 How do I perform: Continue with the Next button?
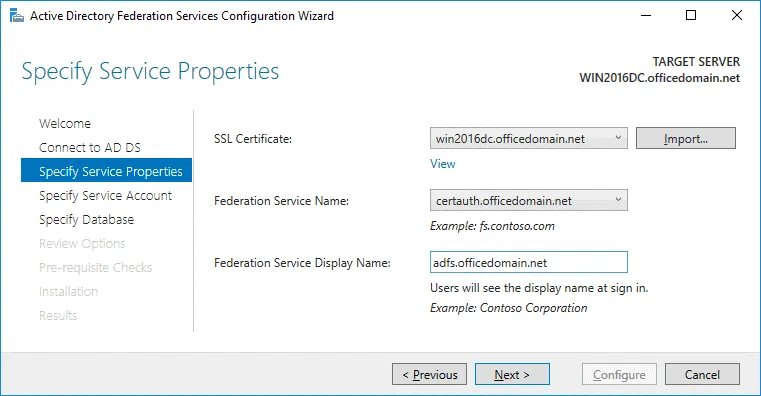(x=512, y=374)
